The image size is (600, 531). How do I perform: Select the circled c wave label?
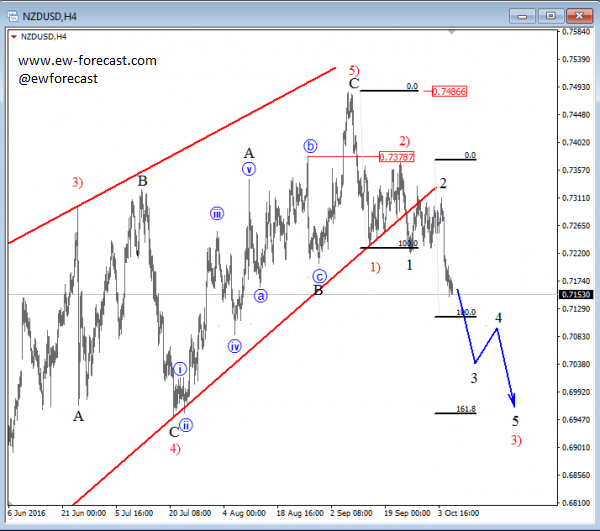pyautogui.click(x=319, y=276)
